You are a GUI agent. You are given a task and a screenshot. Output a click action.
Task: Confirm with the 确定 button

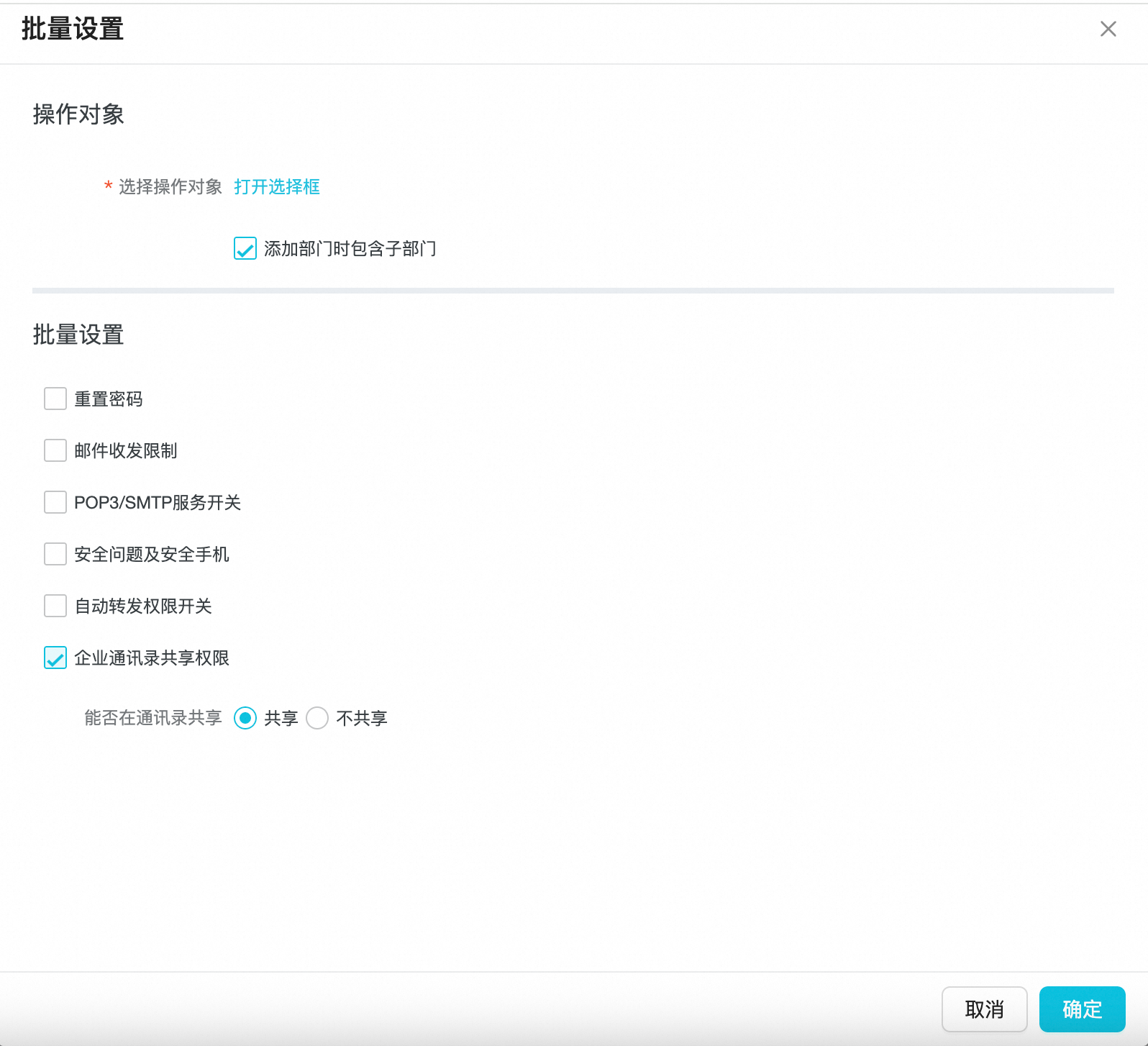(1083, 1009)
